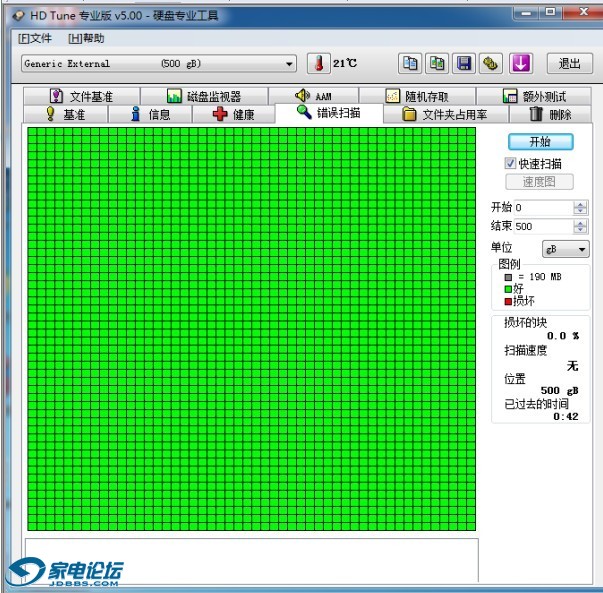The width and height of the screenshot is (603, 593).
Task: Click the temperature thermometer icon
Action: (x=318, y=63)
